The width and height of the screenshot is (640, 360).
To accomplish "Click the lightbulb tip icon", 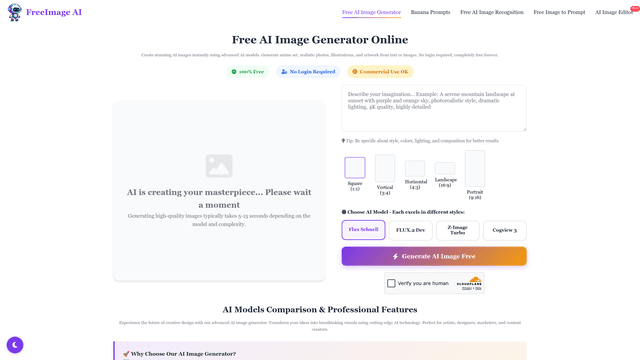I will coord(343,141).
